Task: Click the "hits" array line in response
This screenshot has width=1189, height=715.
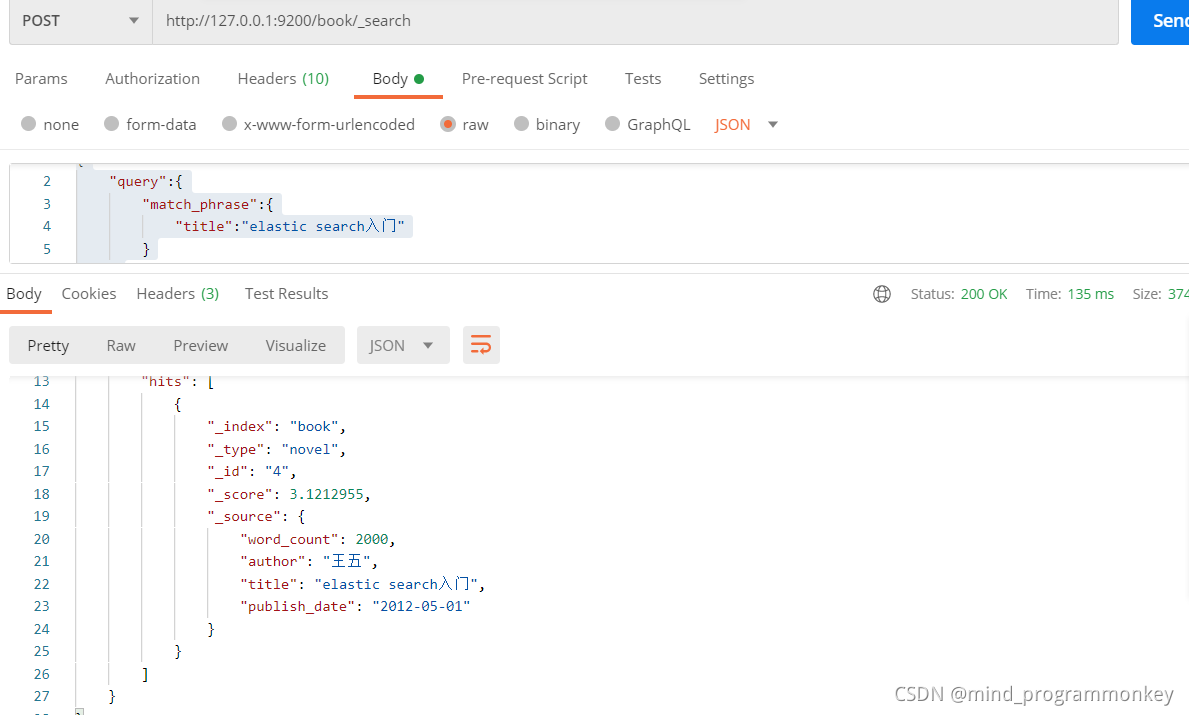Action: (177, 381)
